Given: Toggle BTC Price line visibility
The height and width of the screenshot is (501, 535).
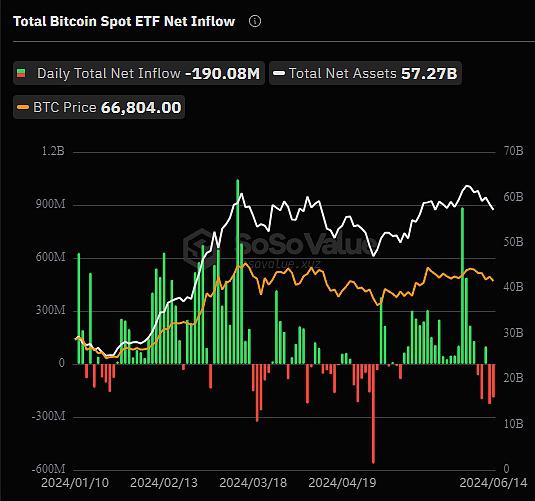Looking at the screenshot, I should (x=99, y=108).
